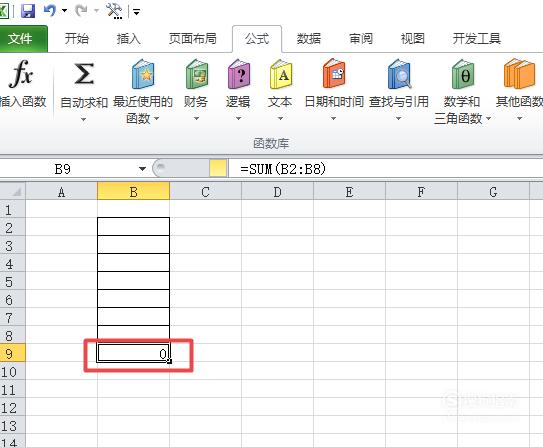Select column C header
Image resolution: width=543 pixels, height=447 pixels.
pos(205,191)
